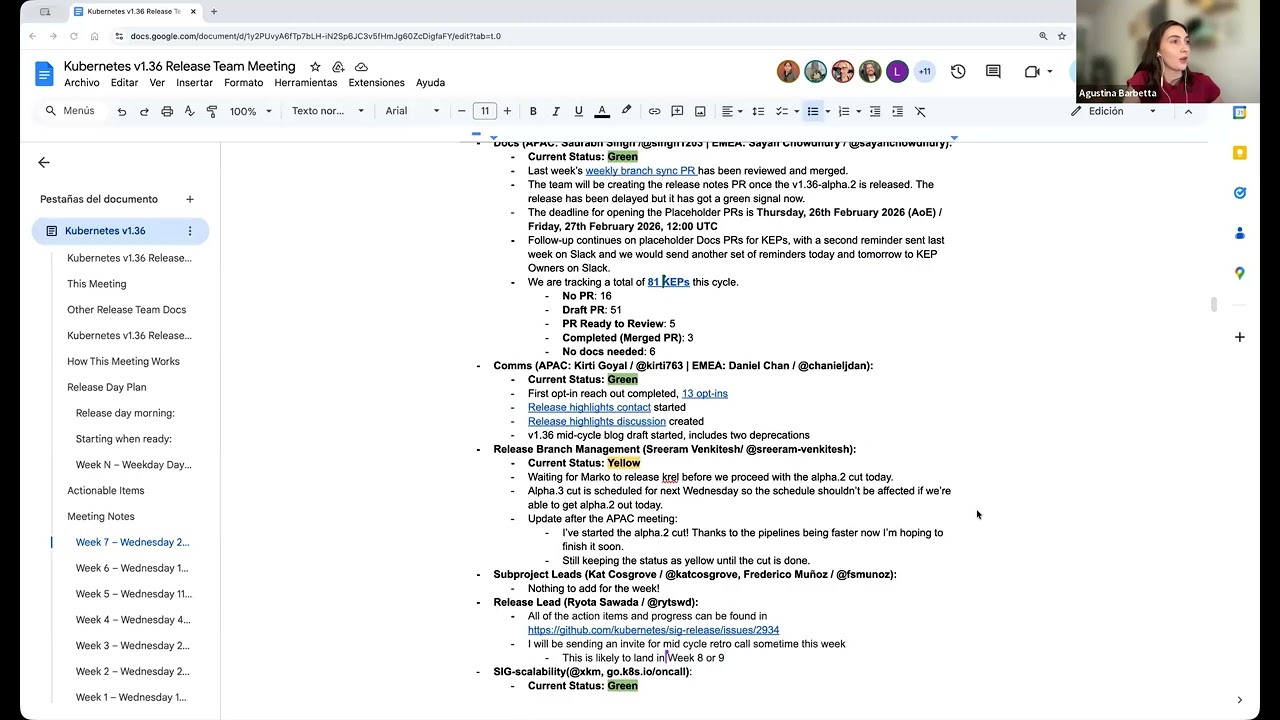Open options for Kubernetes v1.36 tab

190,231
